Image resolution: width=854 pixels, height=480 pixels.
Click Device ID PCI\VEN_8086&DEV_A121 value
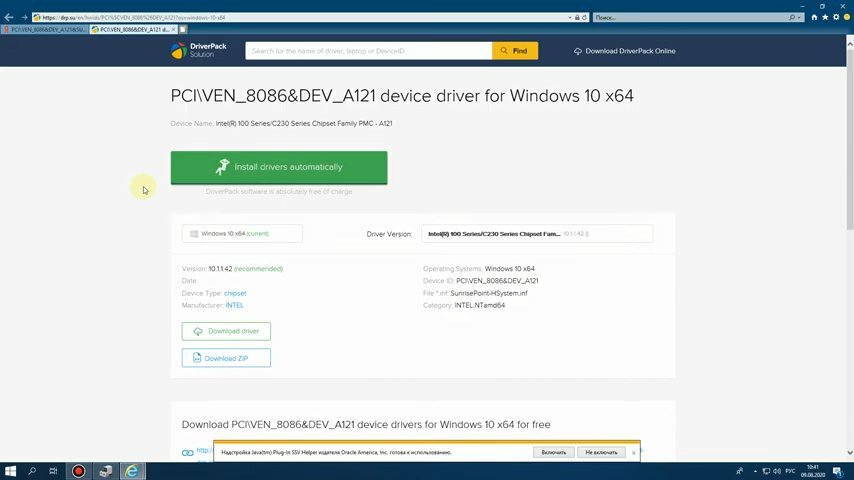497,281
